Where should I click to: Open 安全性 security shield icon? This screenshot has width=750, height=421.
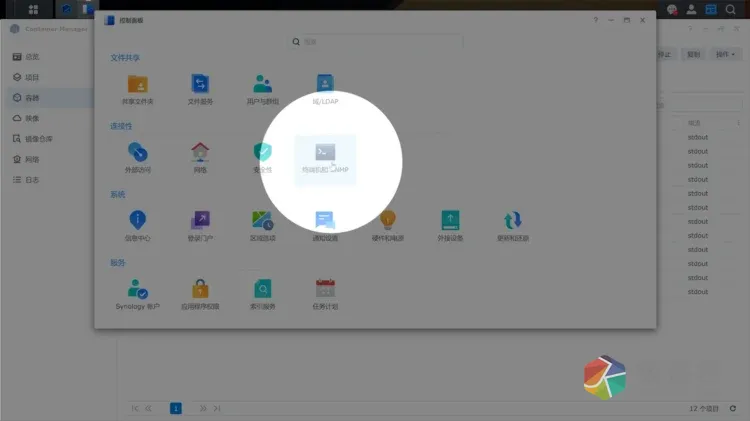pyautogui.click(x=263, y=156)
